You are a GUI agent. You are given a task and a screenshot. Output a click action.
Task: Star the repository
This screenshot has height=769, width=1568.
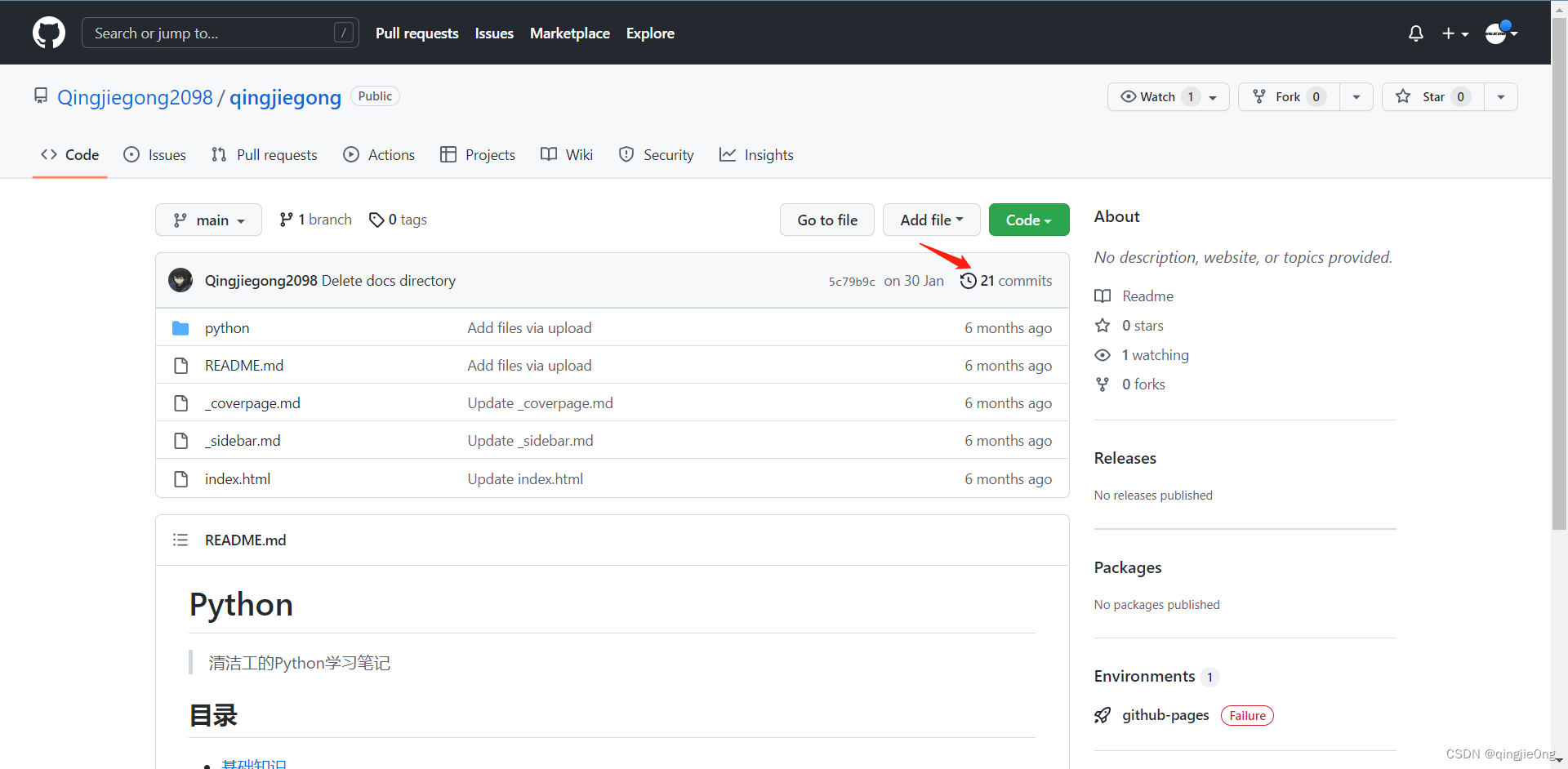1433,96
